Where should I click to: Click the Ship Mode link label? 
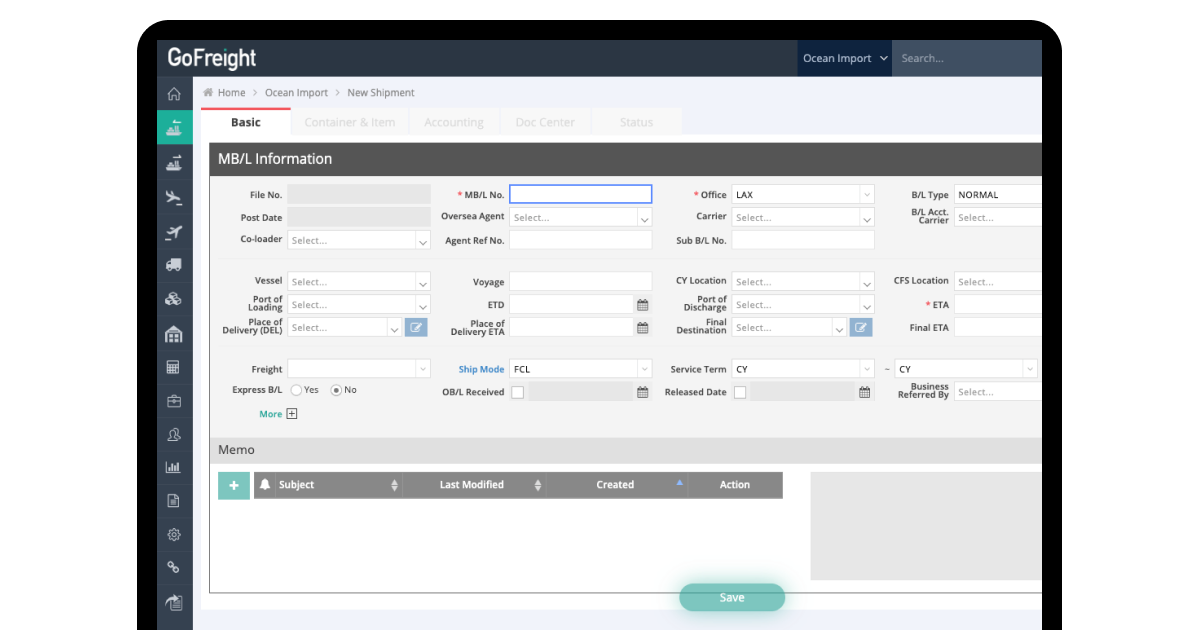[481, 369]
